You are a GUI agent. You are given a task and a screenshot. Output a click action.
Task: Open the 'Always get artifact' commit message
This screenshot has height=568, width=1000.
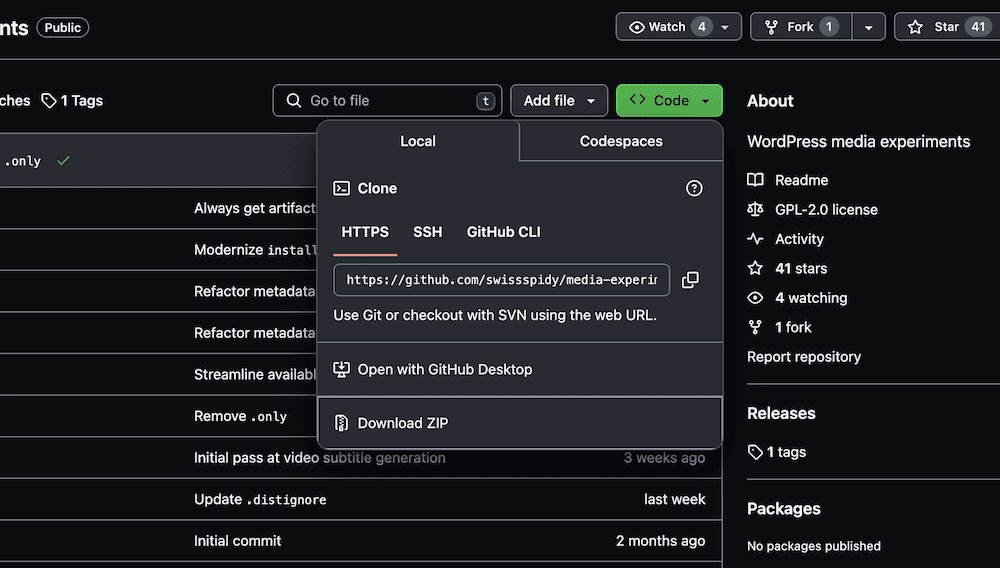pos(255,208)
